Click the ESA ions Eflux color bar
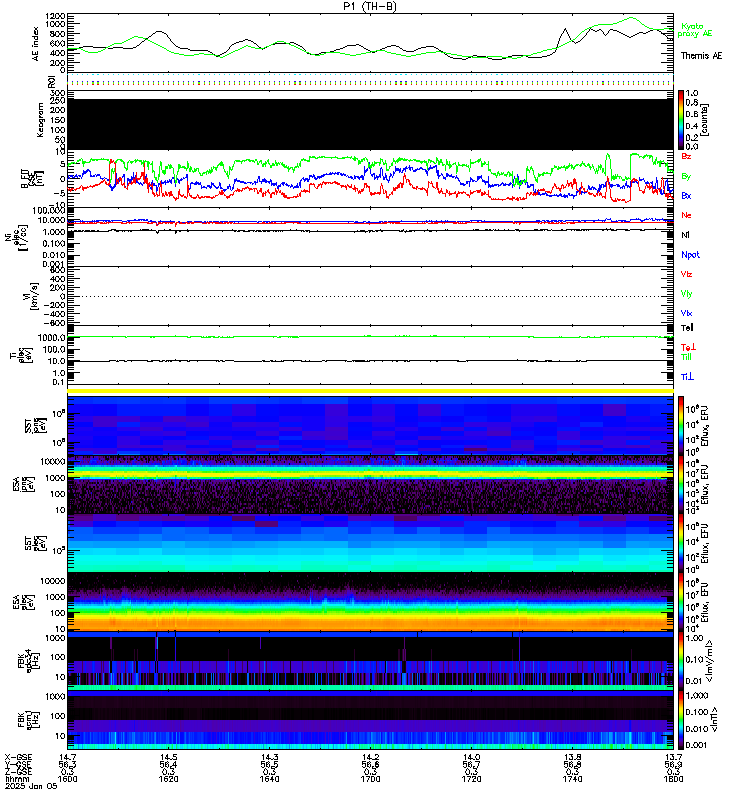The image size is (750, 800). tap(681, 484)
